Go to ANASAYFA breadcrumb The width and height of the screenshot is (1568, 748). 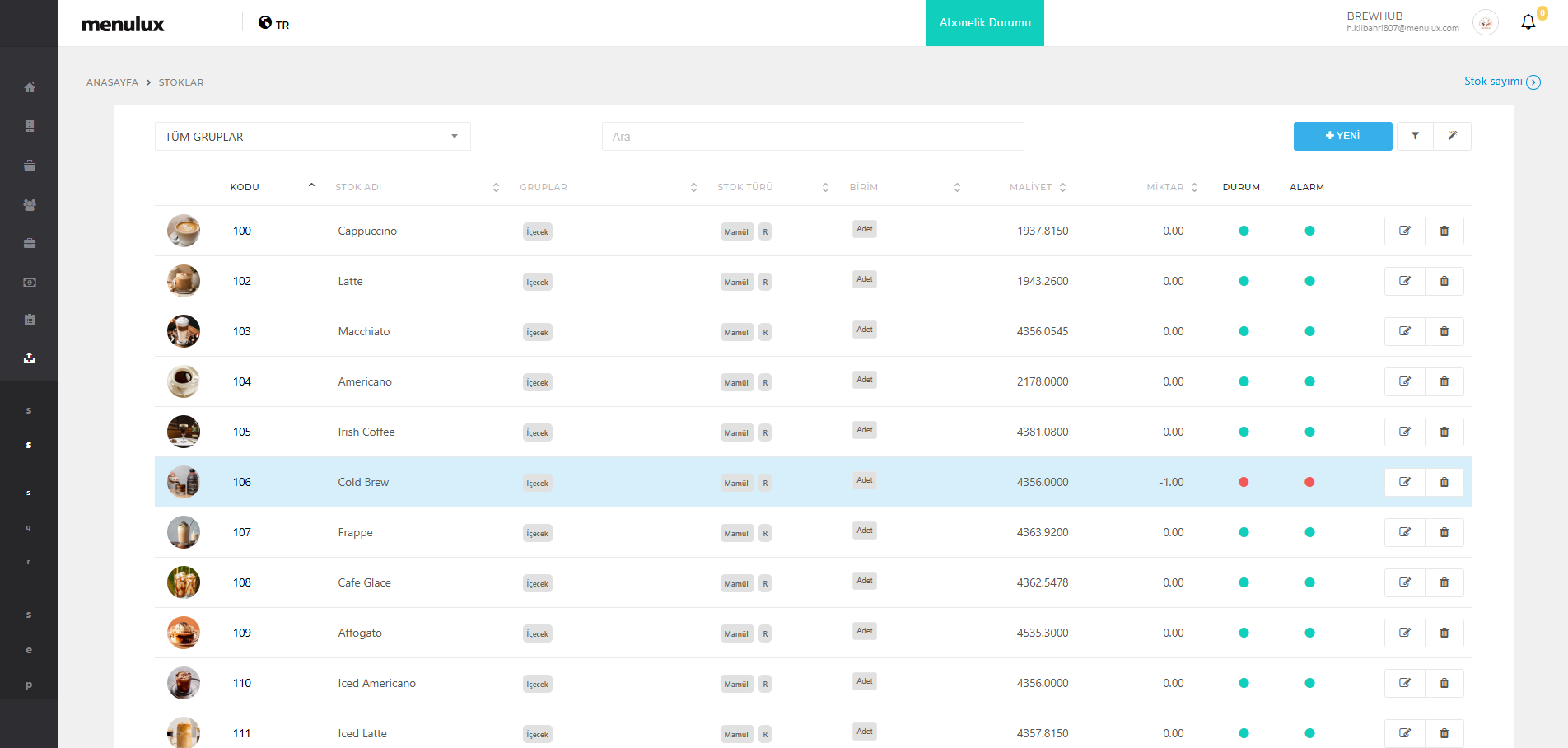coord(112,82)
